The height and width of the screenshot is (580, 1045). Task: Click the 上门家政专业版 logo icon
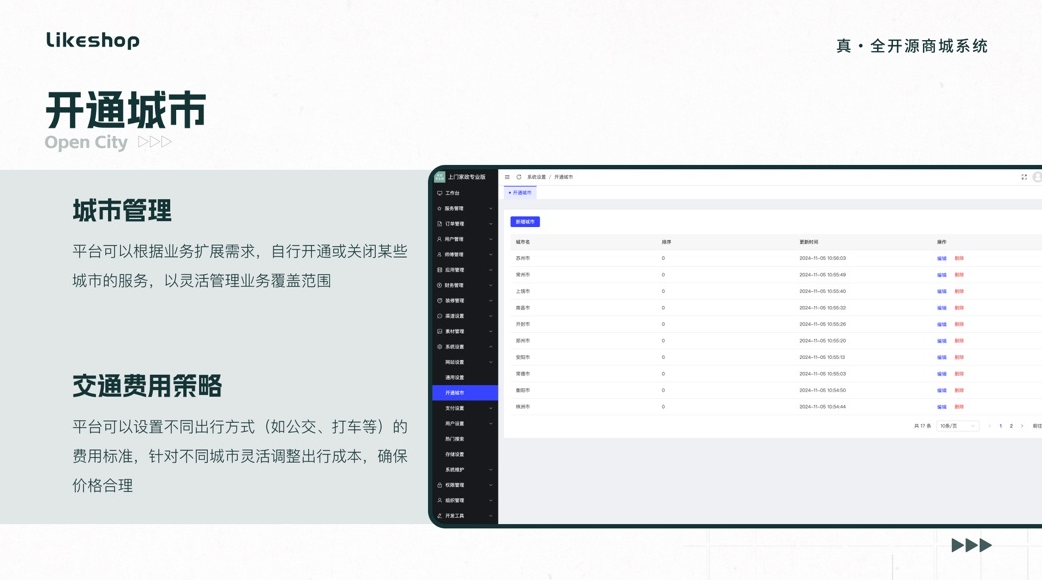[x=440, y=177]
